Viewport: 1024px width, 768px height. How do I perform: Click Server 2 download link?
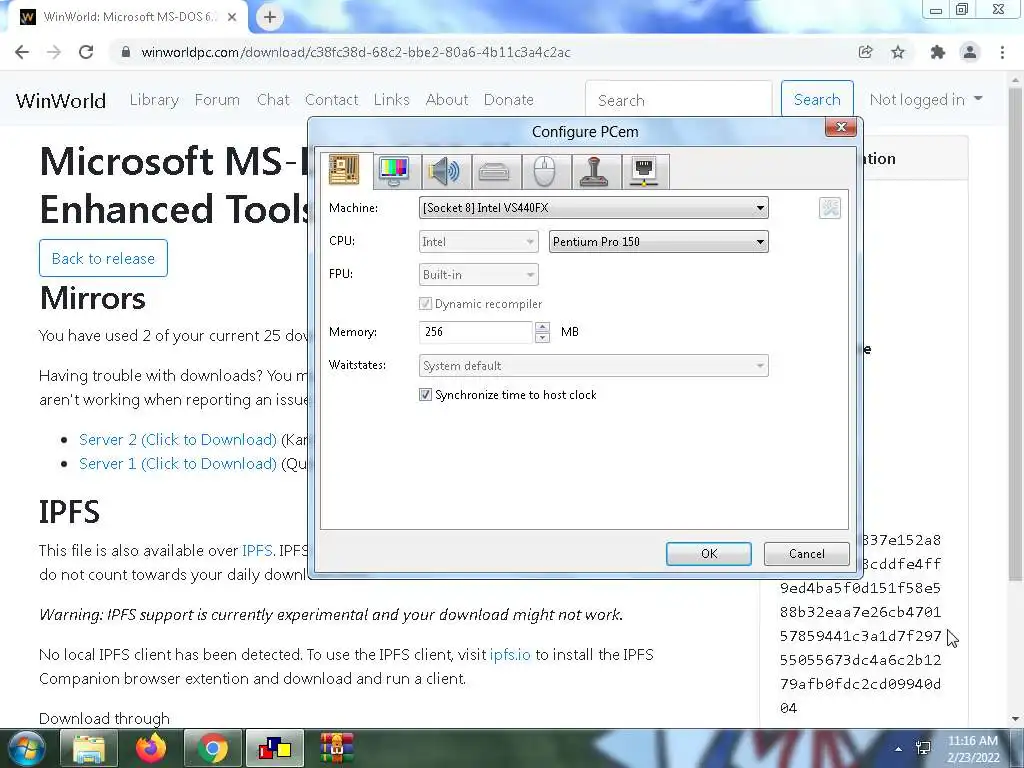tap(178, 440)
